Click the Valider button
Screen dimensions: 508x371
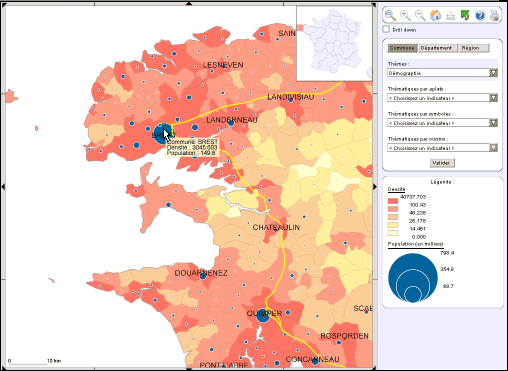coord(442,163)
